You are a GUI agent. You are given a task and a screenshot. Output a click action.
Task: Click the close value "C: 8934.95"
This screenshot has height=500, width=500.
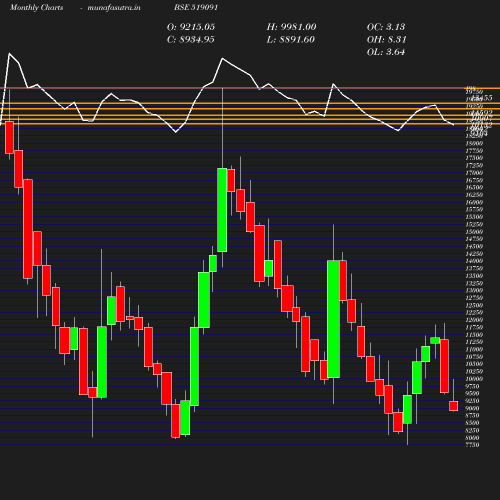(191, 40)
